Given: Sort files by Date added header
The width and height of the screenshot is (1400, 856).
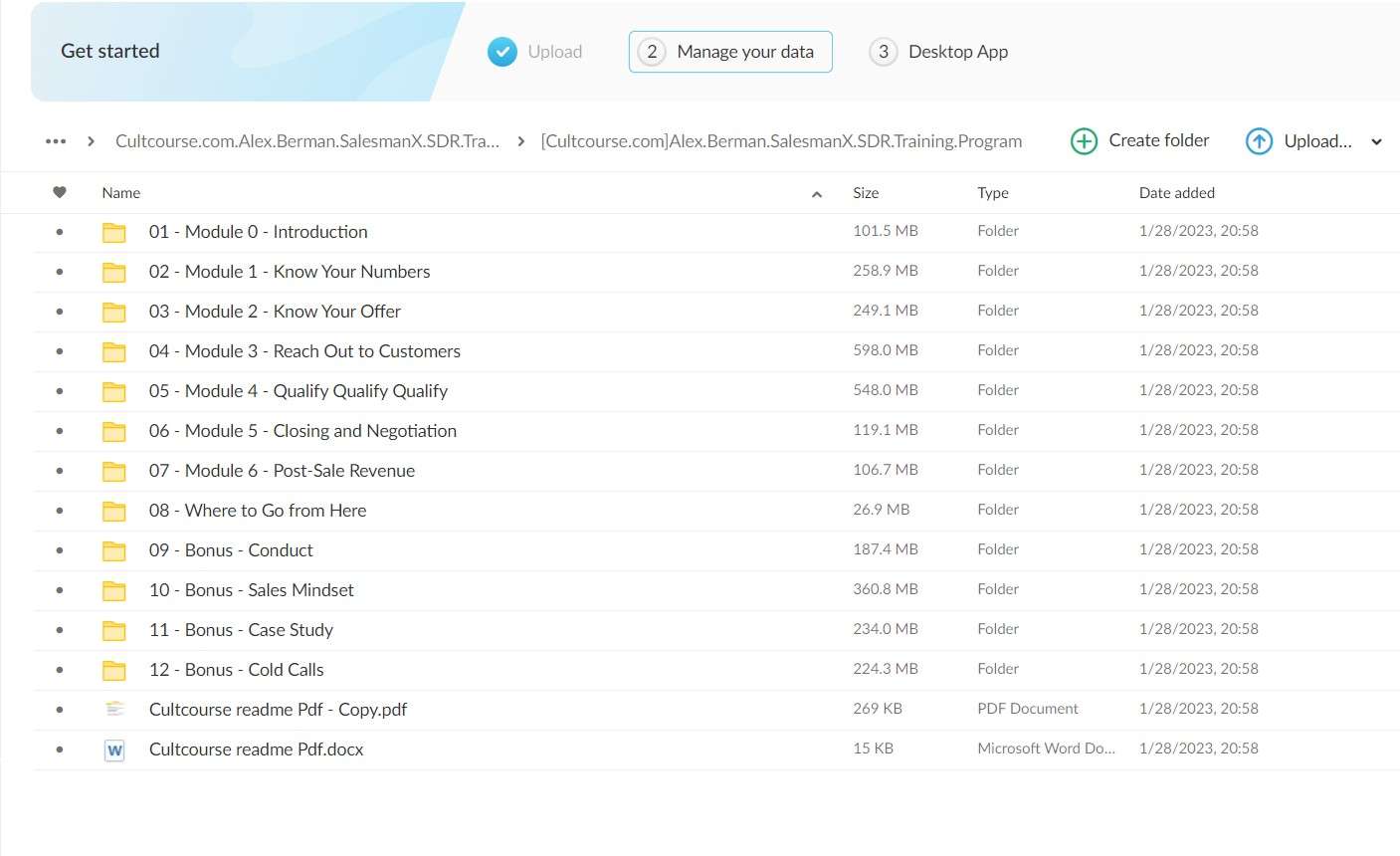Looking at the screenshot, I should point(1176,193).
